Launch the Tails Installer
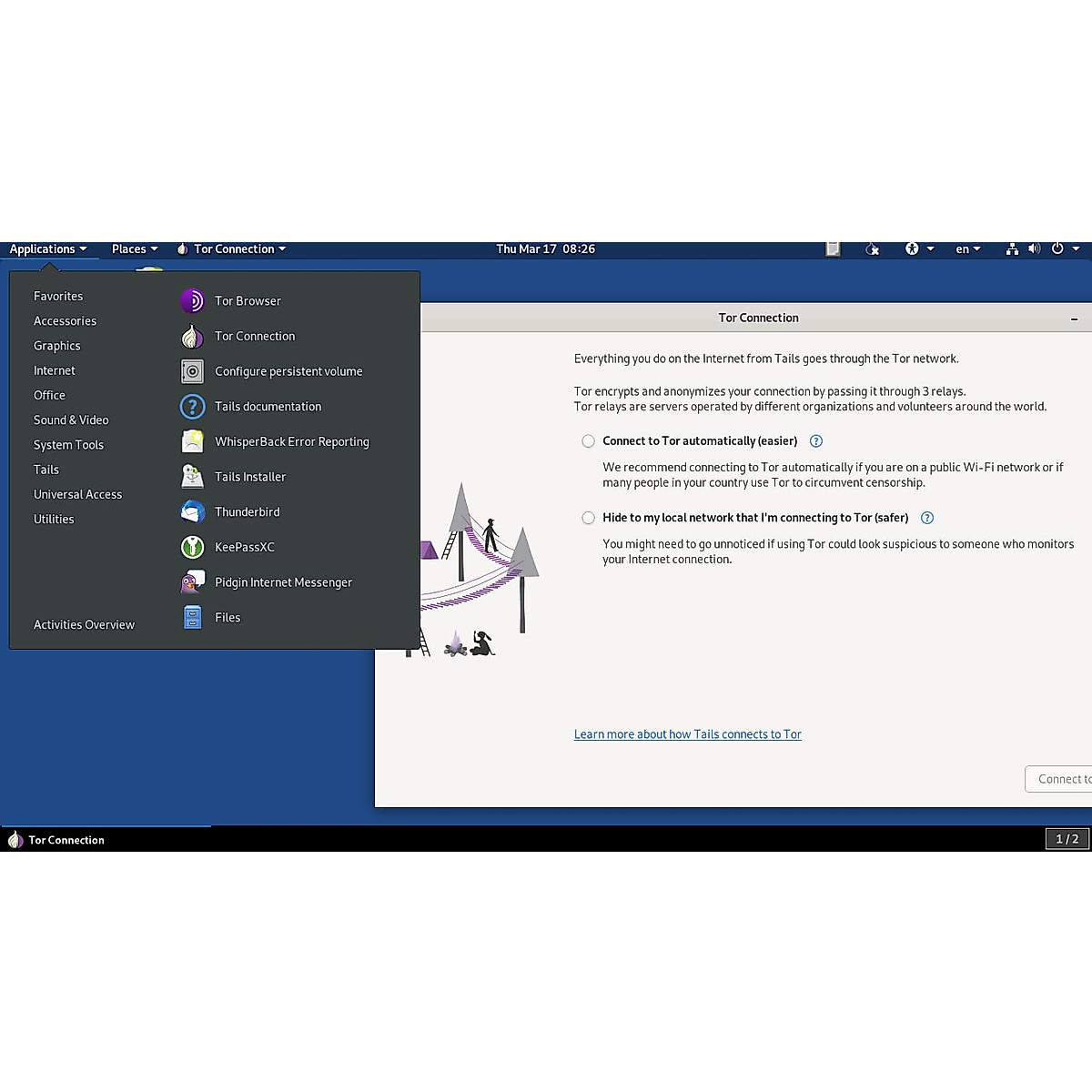Image resolution: width=1092 pixels, height=1092 pixels. (249, 477)
